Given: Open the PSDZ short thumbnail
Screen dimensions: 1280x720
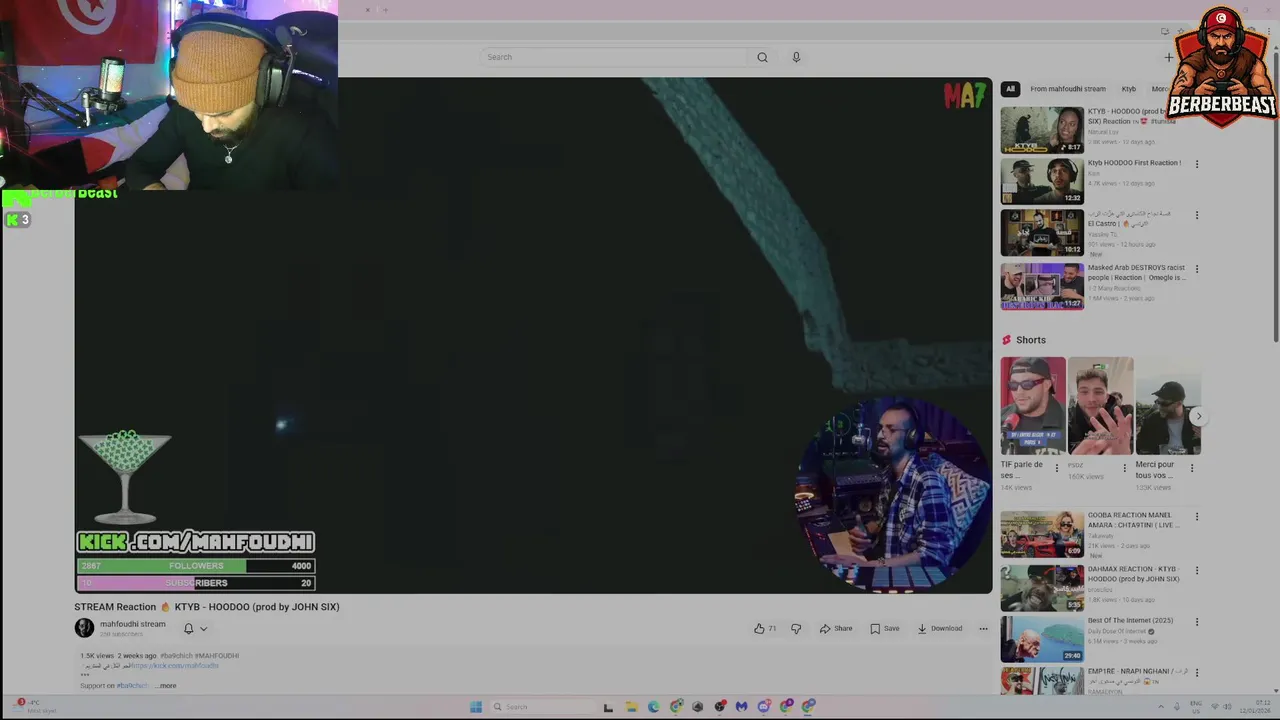Looking at the screenshot, I should [x=1100, y=406].
